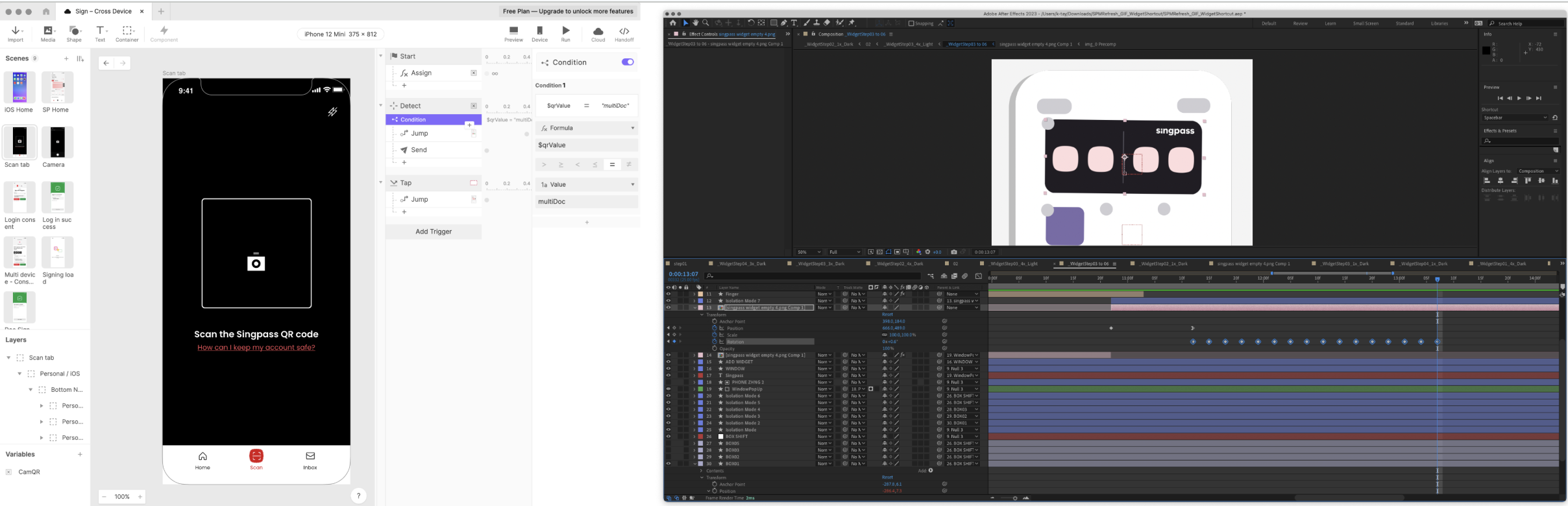Click the black color swatch in Info panel
This screenshot has height=506, width=1568.
(1486, 51)
